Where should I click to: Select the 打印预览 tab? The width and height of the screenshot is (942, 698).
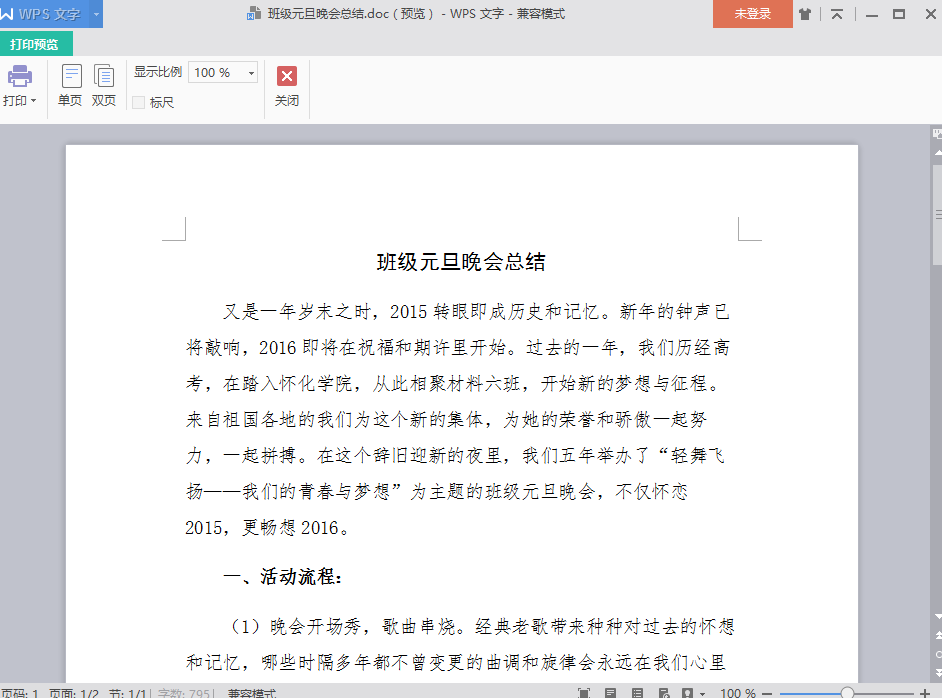pyautogui.click(x=35, y=44)
